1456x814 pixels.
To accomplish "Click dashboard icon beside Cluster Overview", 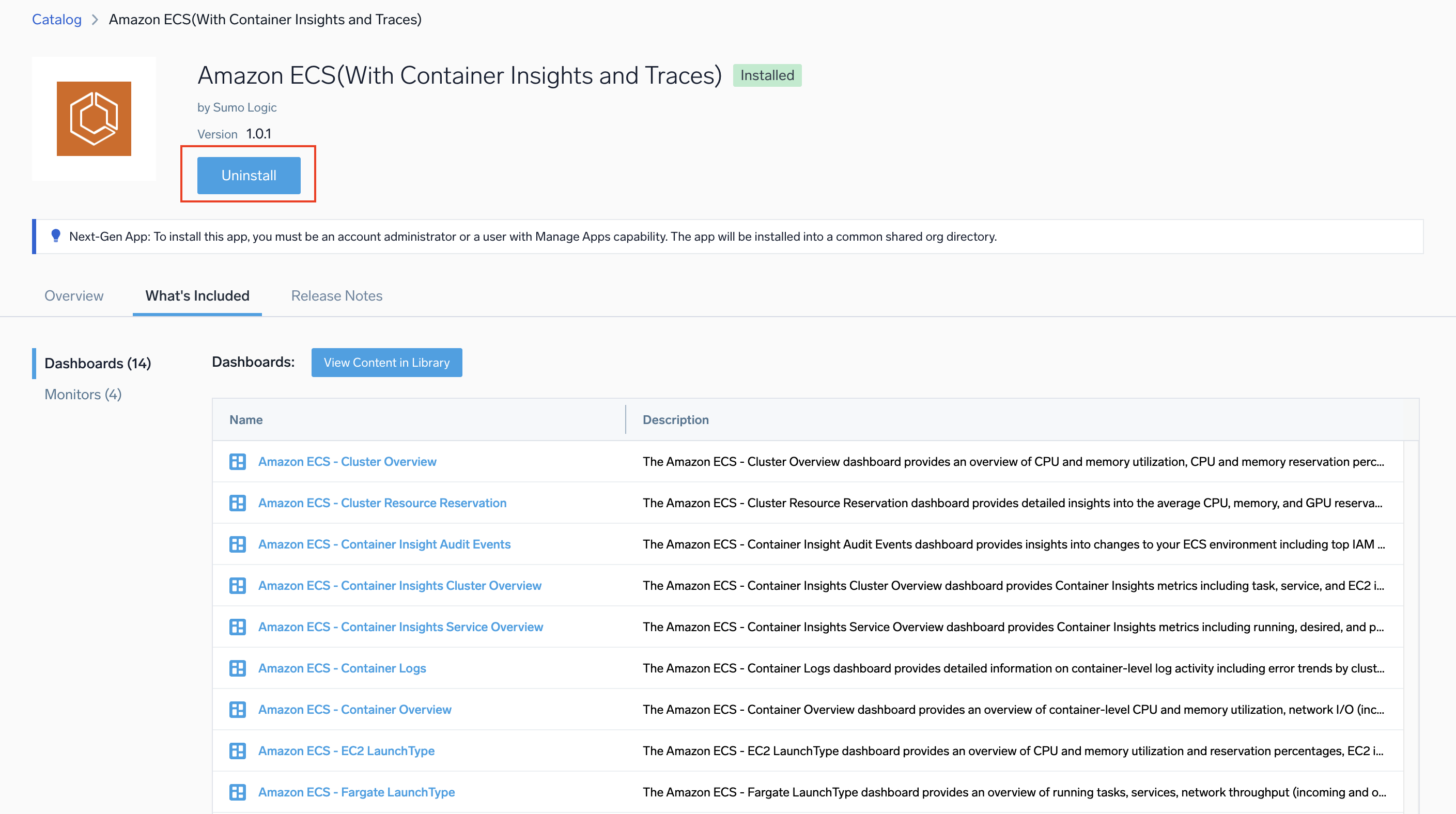I will pyautogui.click(x=237, y=462).
